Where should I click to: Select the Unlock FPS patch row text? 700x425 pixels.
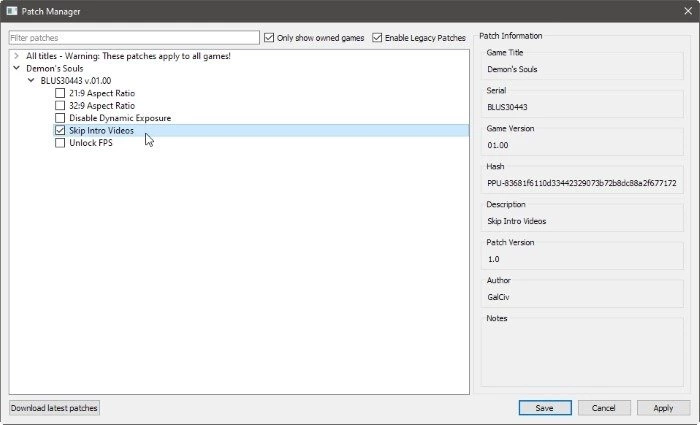[x=91, y=143]
